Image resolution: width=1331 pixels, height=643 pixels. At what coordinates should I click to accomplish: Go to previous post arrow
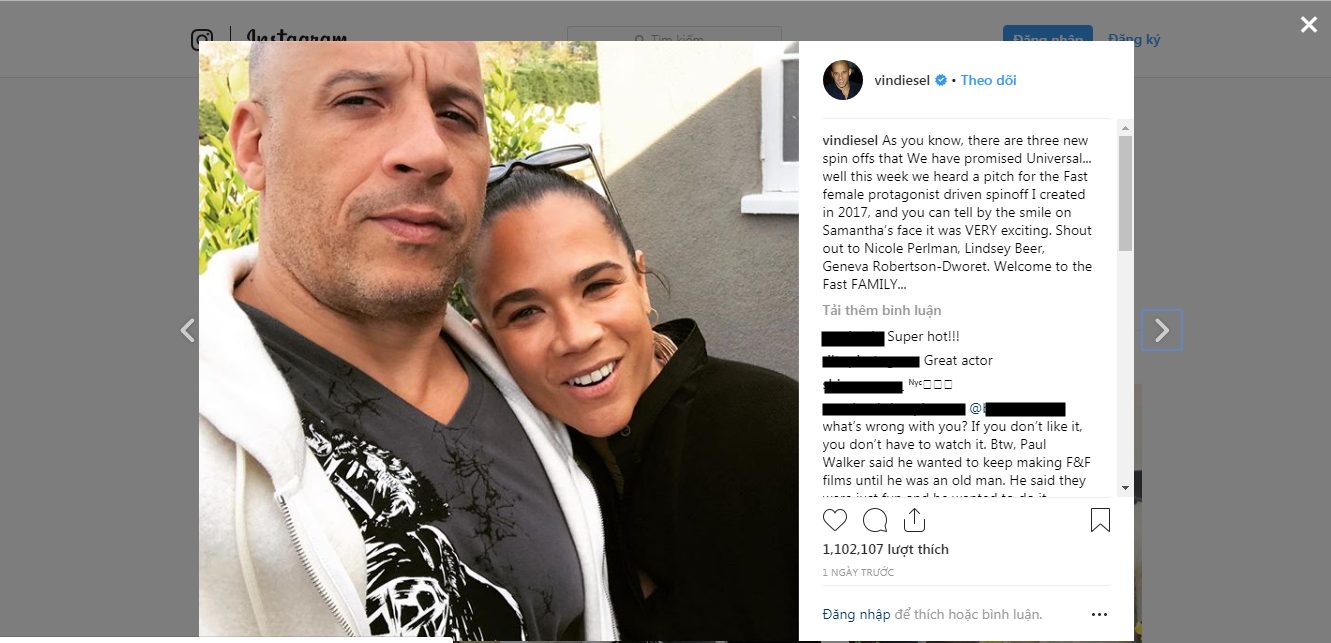click(x=187, y=330)
